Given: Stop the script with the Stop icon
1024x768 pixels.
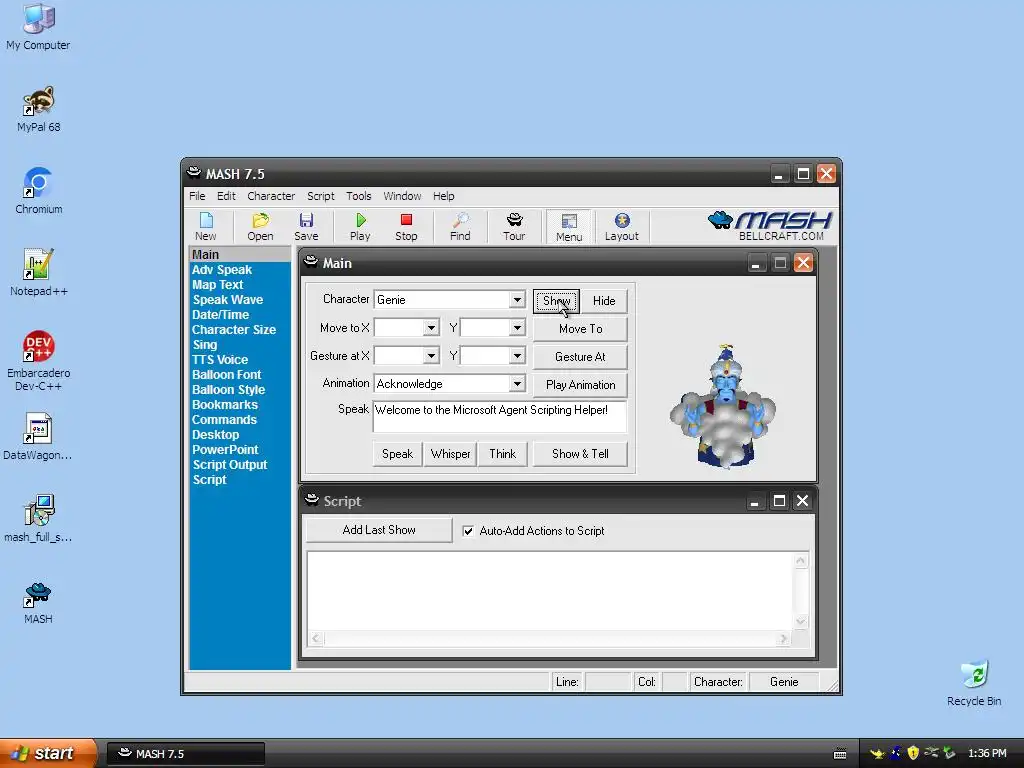Looking at the screenshot, I should [406, 227].
